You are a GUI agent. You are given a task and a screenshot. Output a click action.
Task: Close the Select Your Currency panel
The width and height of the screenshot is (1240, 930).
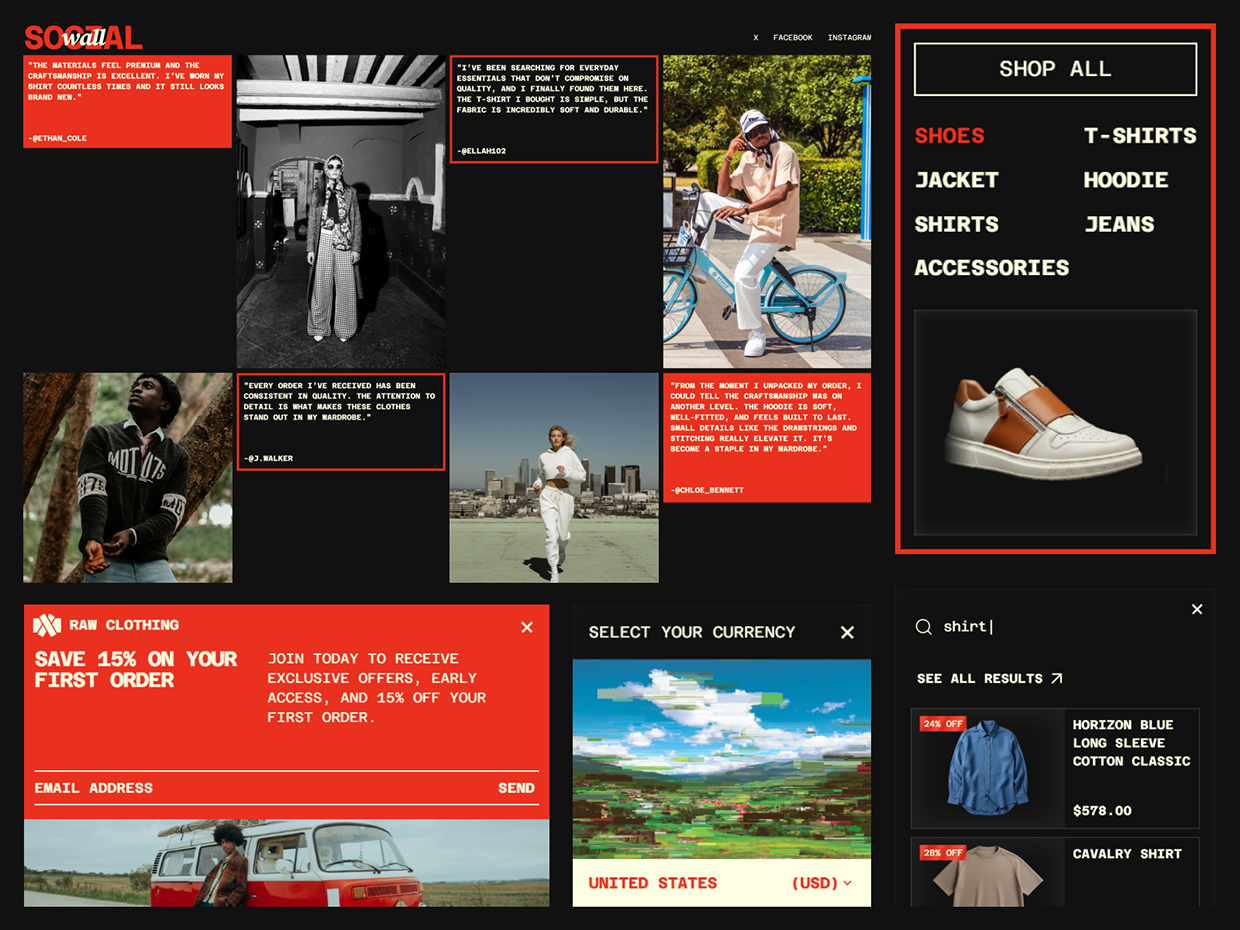847,632
